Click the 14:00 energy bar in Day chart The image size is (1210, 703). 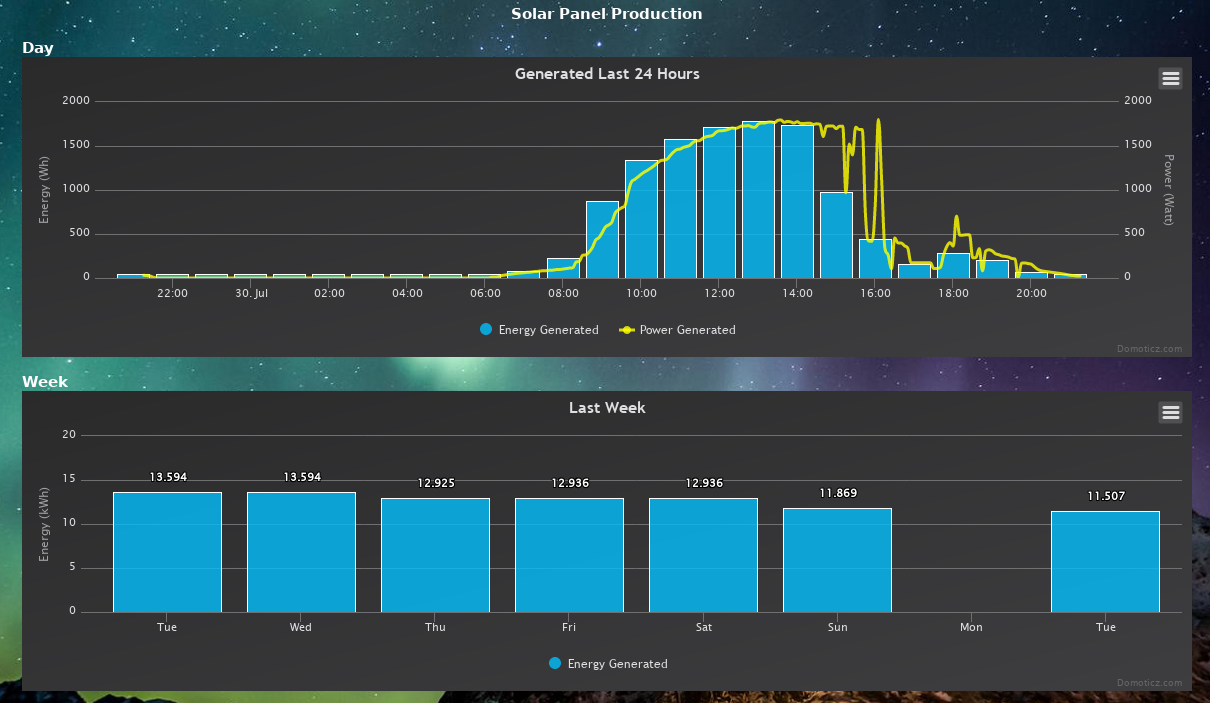tap(797, 202)
